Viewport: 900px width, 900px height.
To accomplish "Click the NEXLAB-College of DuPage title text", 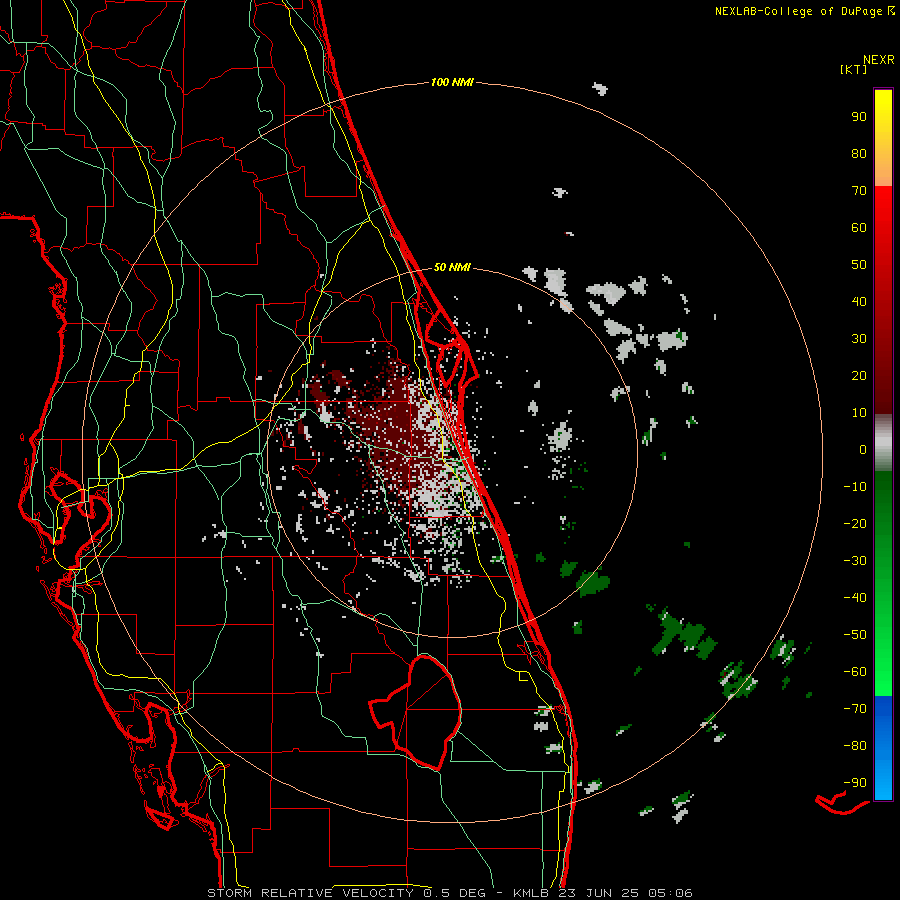I will (x=798, y=11).
